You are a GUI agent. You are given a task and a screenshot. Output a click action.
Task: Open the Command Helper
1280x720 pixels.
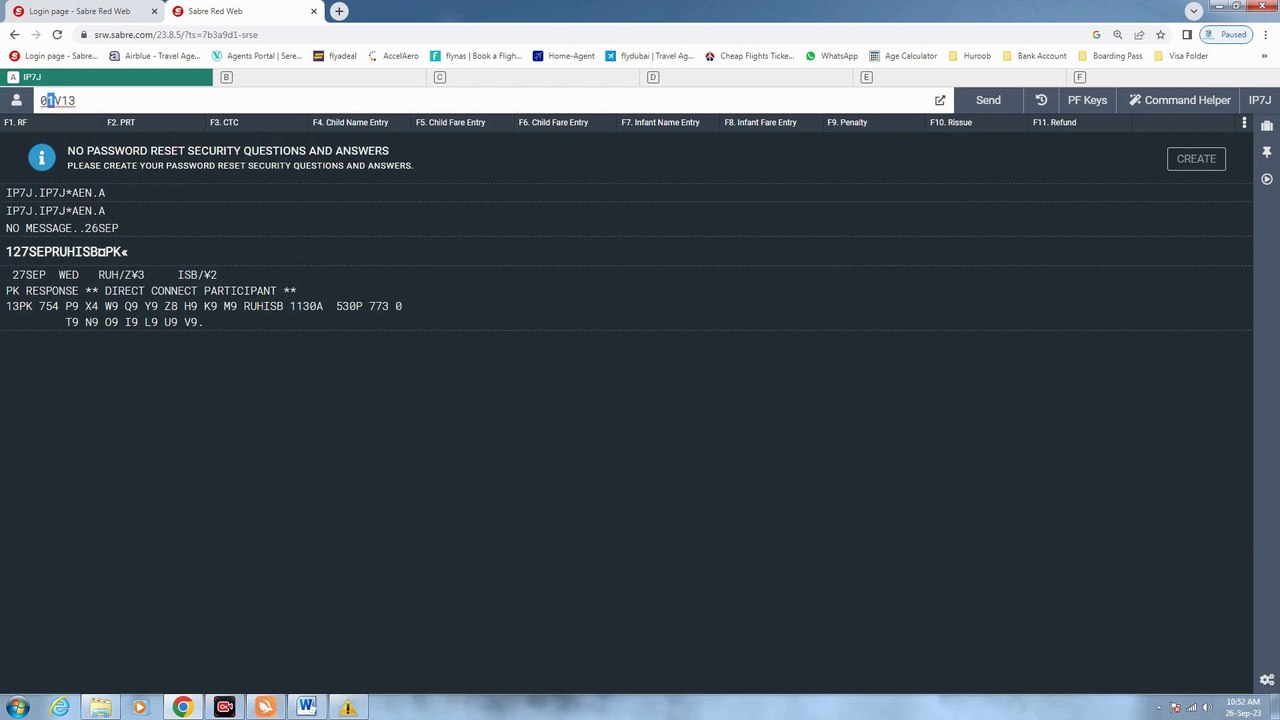pos(1179,100)
